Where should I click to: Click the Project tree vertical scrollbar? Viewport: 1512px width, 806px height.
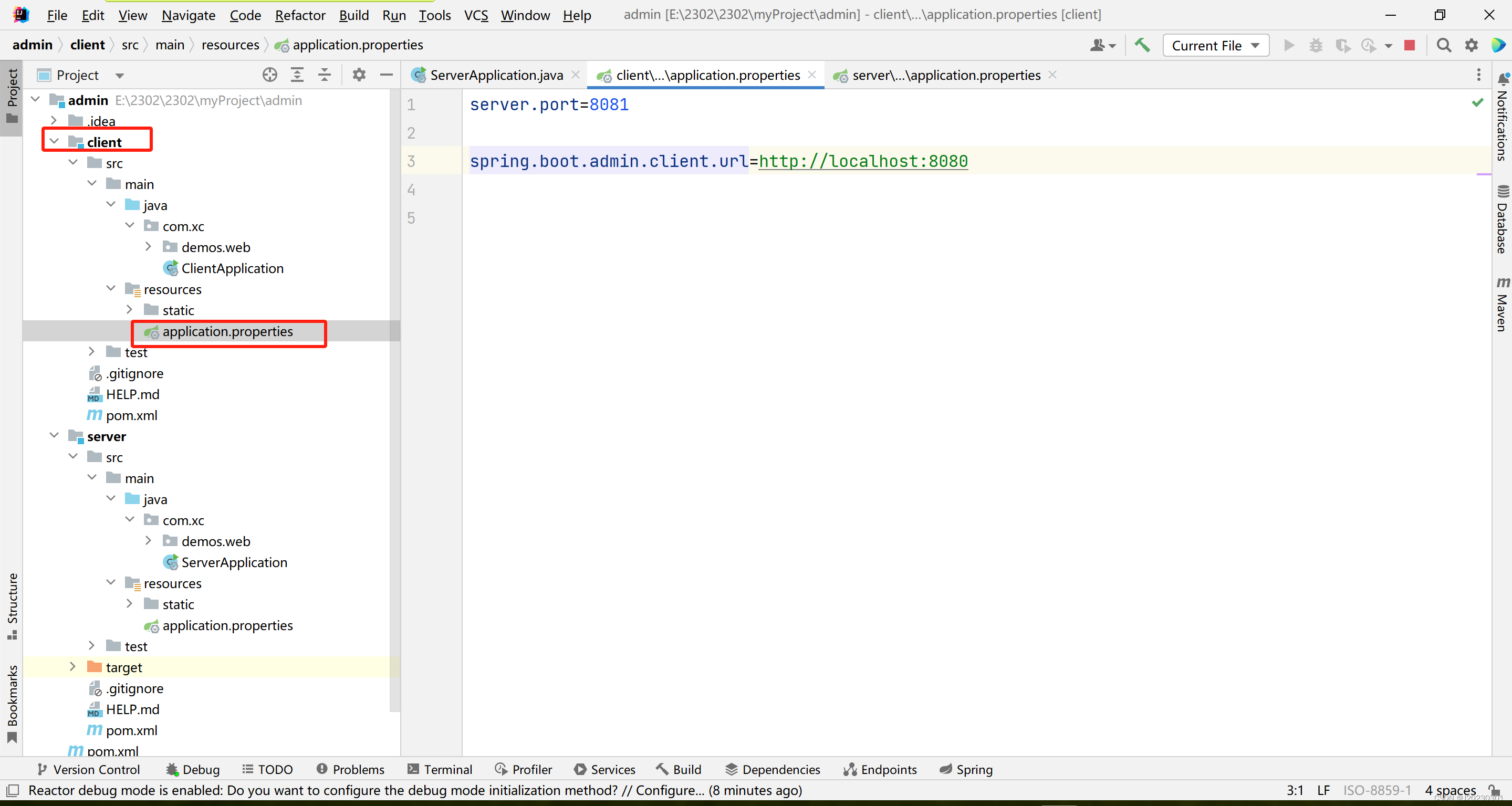(x=394, y=399)
